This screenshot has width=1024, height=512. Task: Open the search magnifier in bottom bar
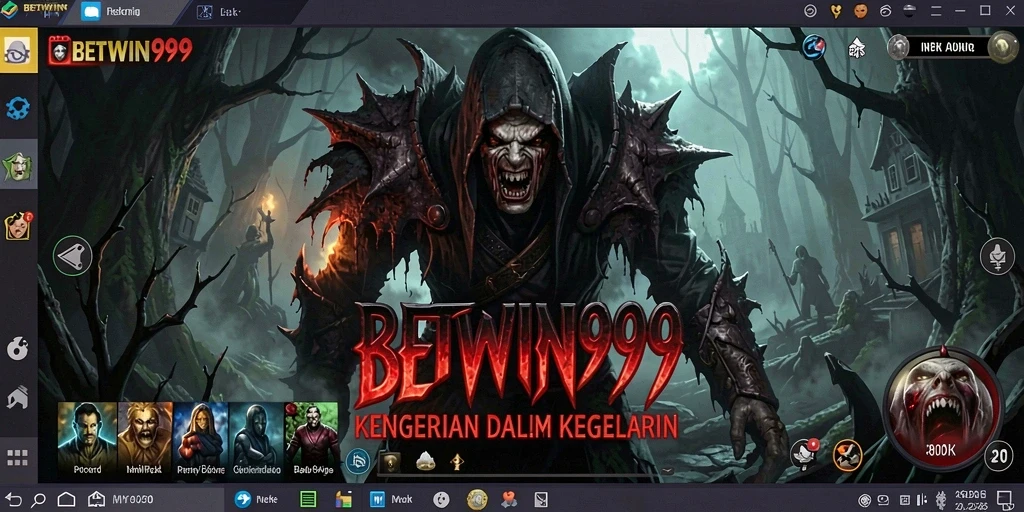(x=39, y=500)
